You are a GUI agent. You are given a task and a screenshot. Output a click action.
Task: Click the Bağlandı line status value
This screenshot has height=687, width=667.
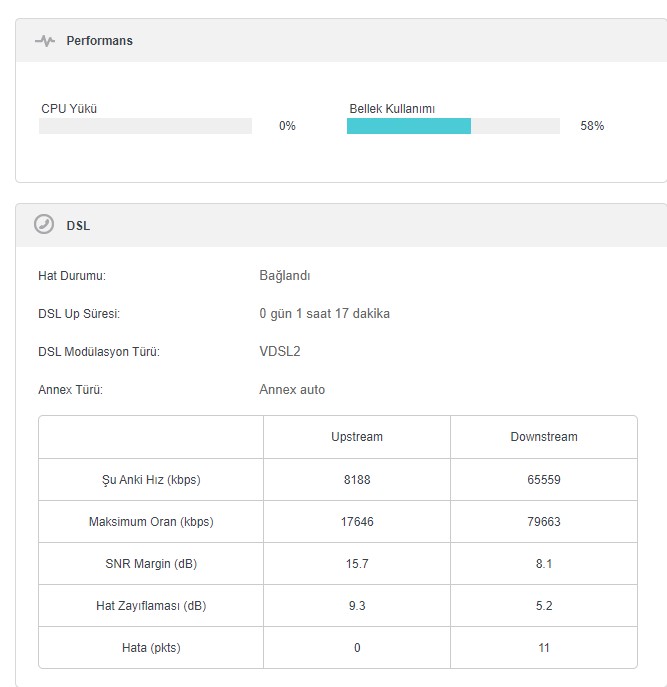coord(285,276)
